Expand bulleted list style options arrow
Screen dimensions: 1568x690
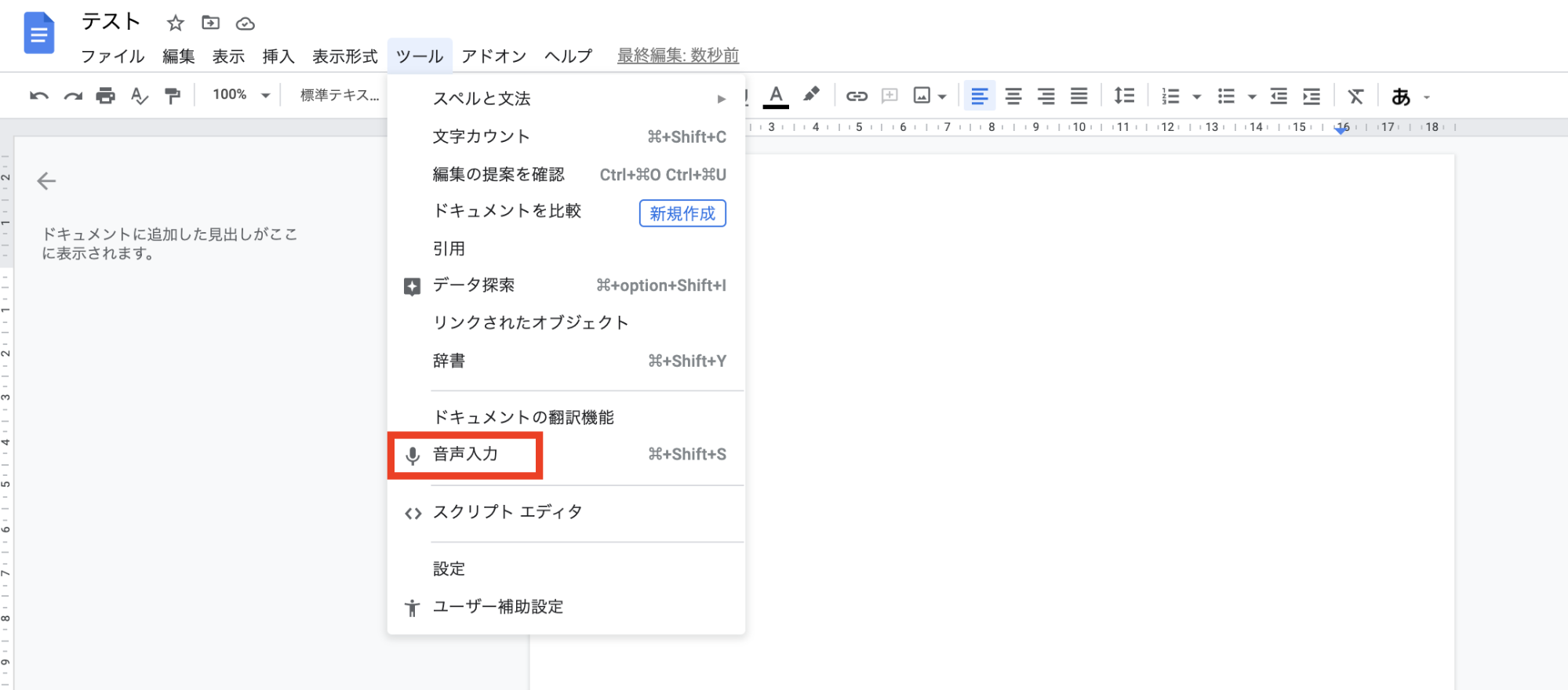pos(1252,96)
